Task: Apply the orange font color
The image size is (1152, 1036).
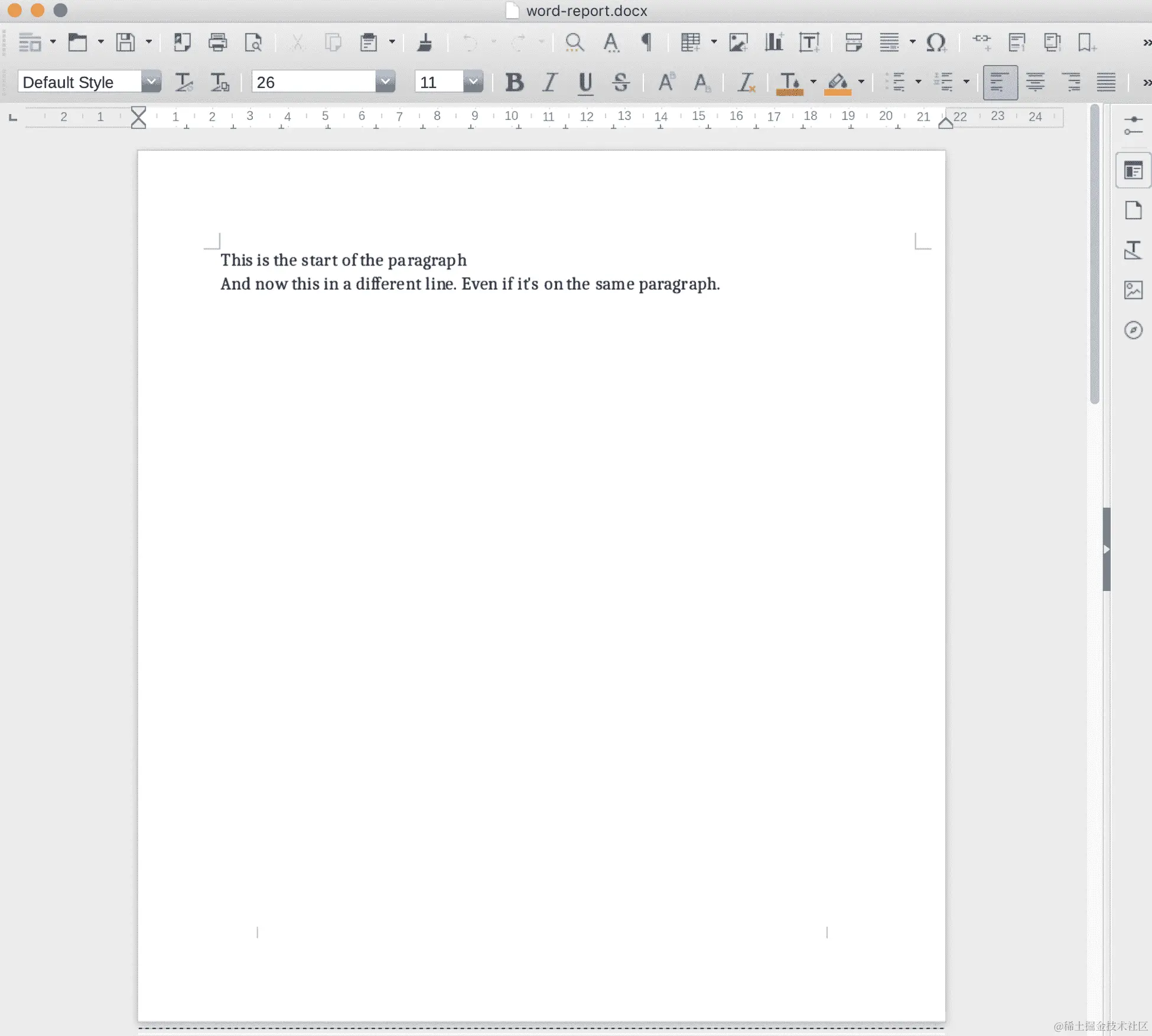Action: [790, 83]
